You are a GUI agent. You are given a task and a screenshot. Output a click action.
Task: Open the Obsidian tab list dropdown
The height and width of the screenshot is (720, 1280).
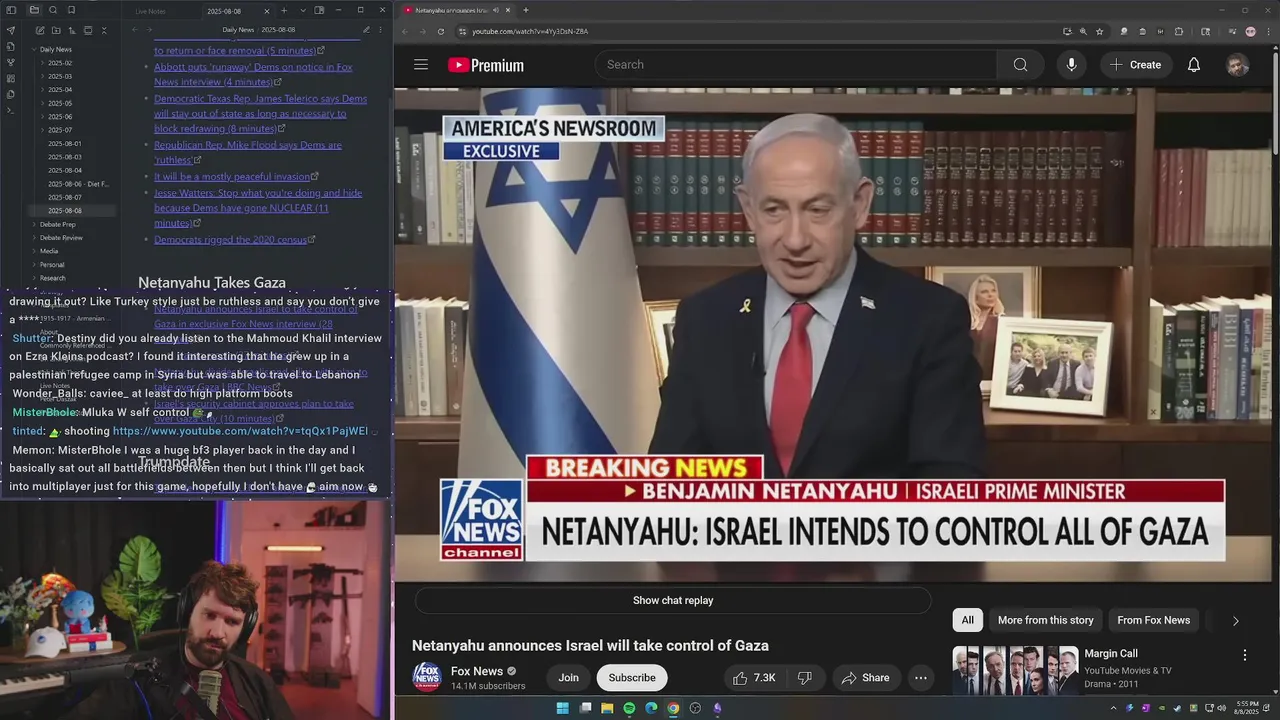(x=303, y=10)
